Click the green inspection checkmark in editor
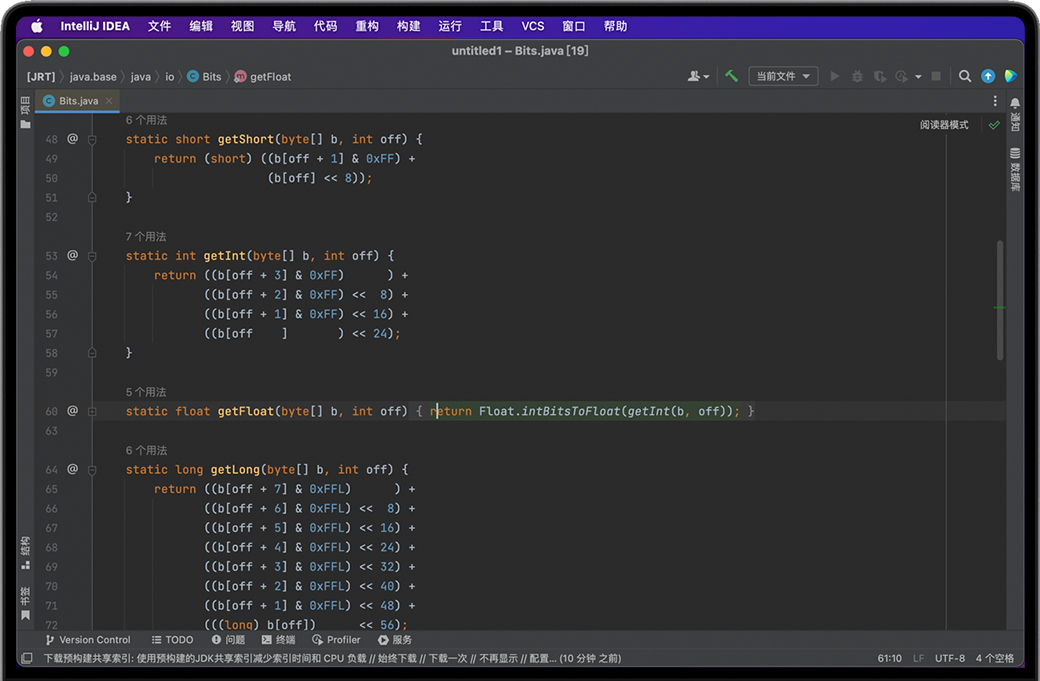This screenshot has height=681, width=1040. [993, 125]
